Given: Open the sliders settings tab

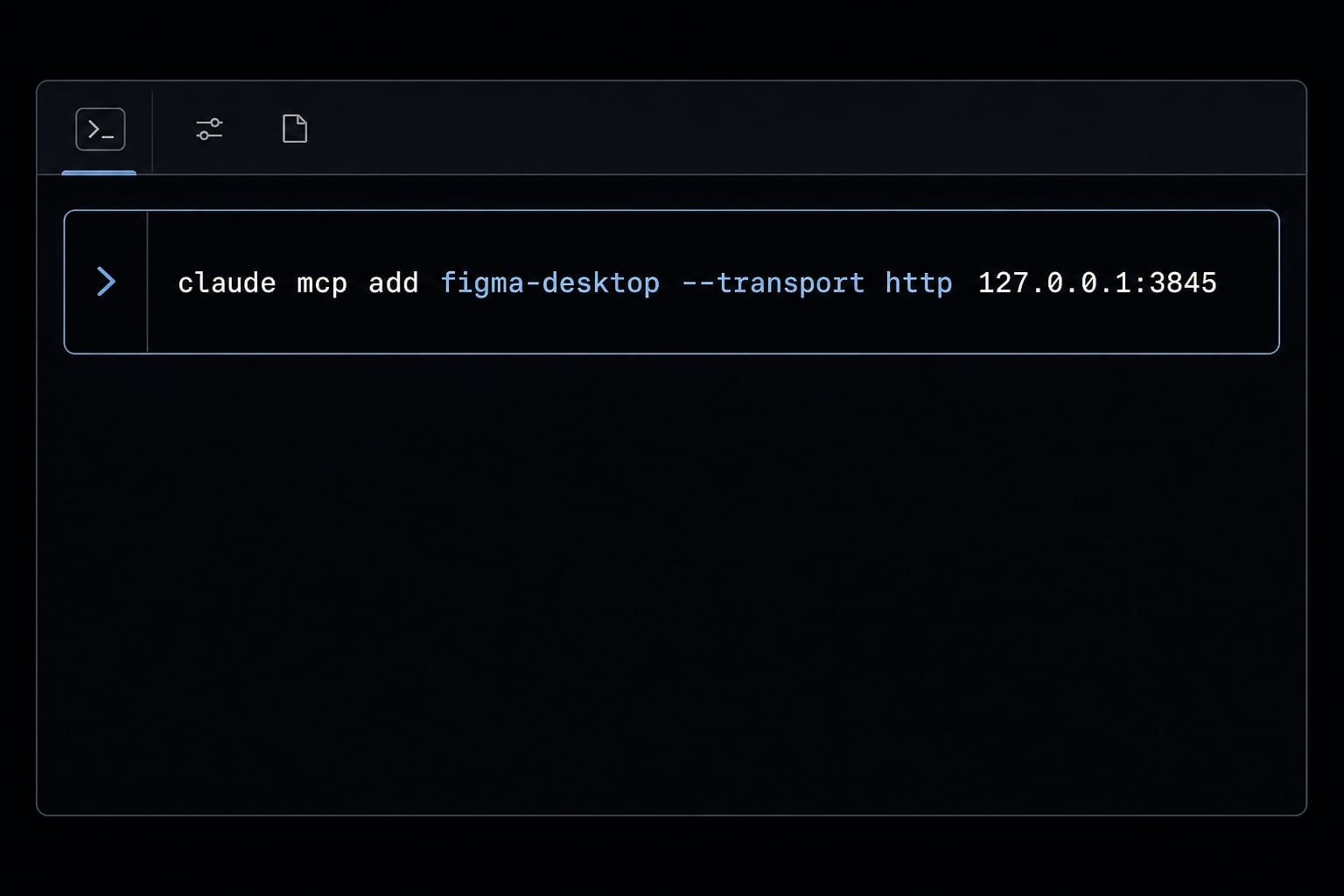Looking at the screenshot, I should point(209,129).
